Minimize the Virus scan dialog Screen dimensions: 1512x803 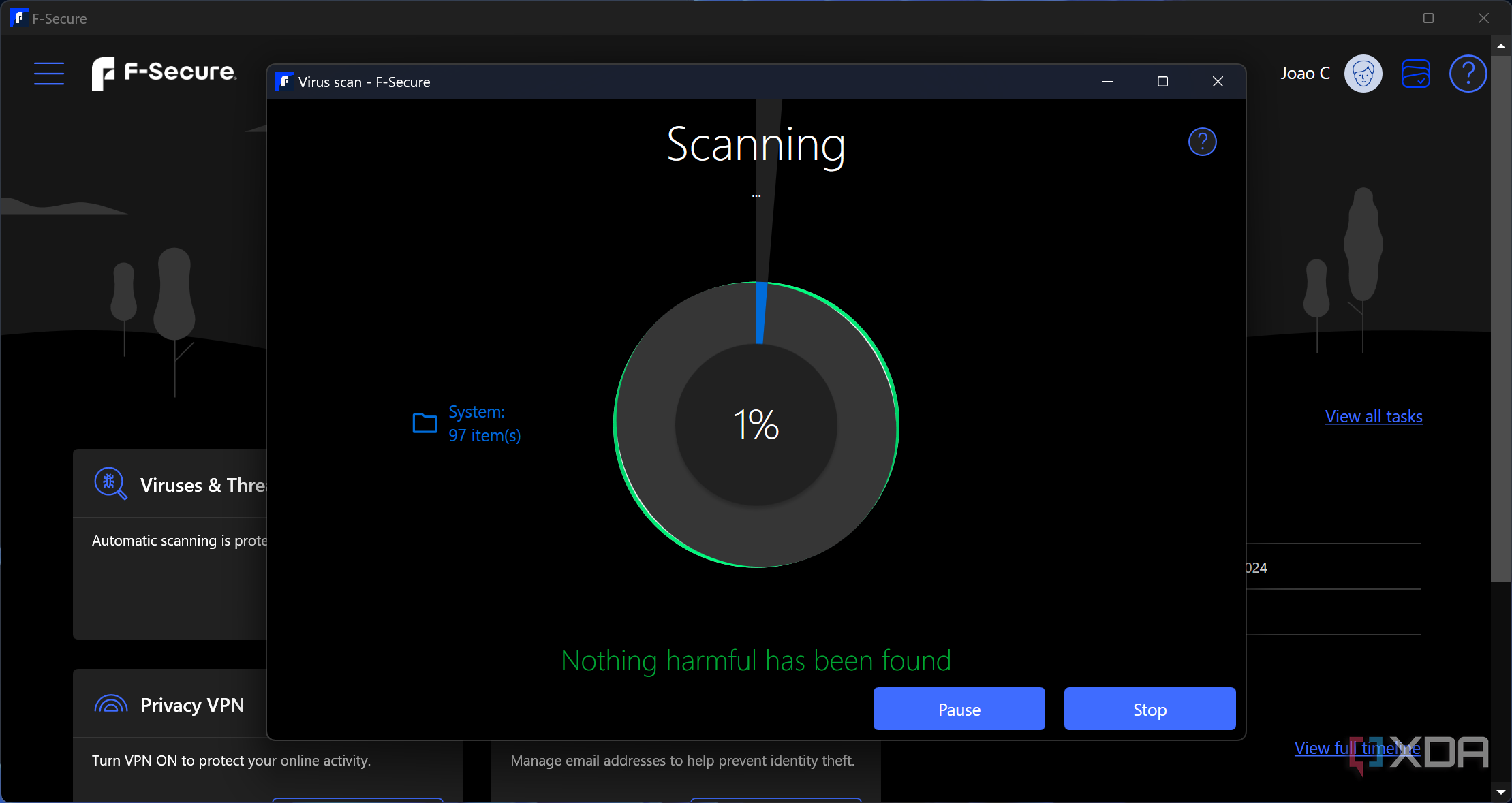[1107, 82]
